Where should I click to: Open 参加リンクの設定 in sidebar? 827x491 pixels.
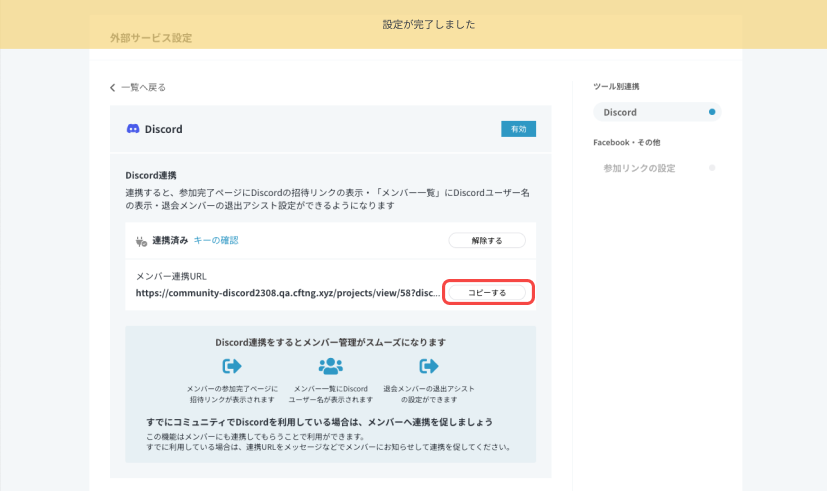point(639,168)
